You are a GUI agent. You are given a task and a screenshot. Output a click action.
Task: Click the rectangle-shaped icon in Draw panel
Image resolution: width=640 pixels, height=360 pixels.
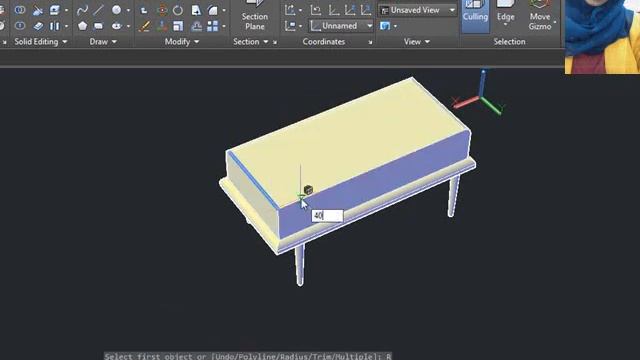(x=98, y=26)
